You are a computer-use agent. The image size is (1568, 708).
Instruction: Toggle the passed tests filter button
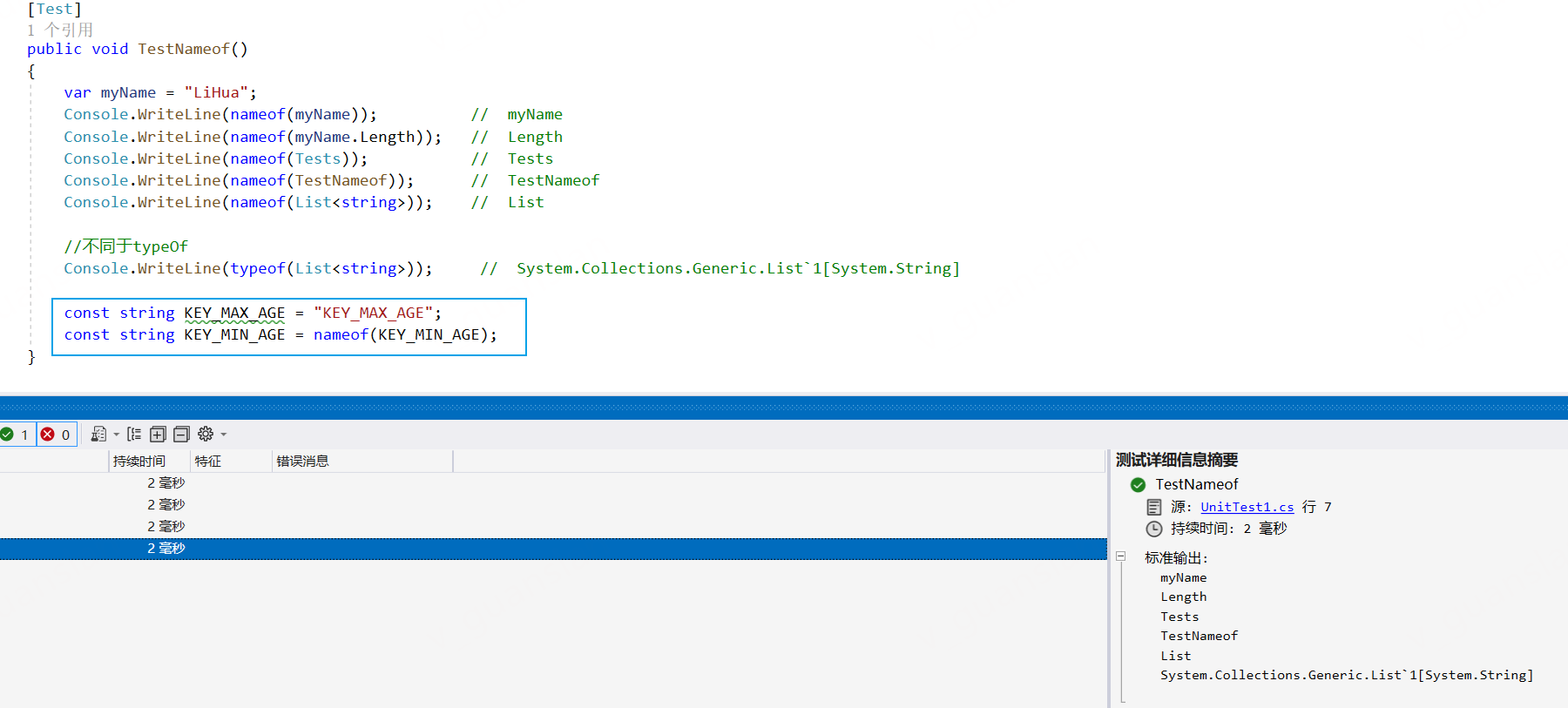point(16,435)
